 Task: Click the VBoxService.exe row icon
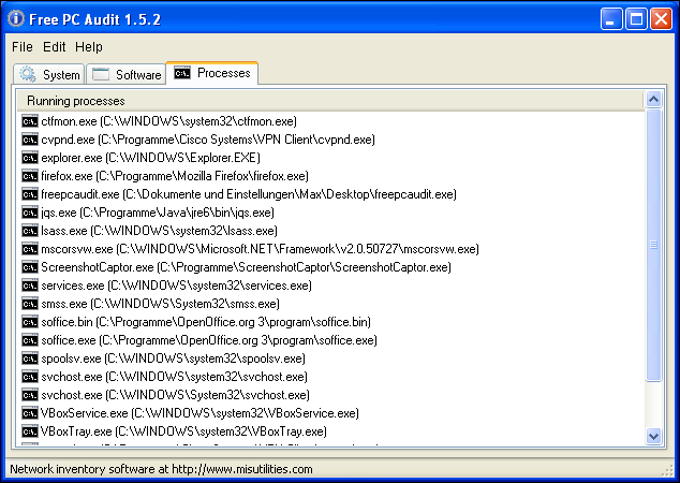tap(30, 413)
